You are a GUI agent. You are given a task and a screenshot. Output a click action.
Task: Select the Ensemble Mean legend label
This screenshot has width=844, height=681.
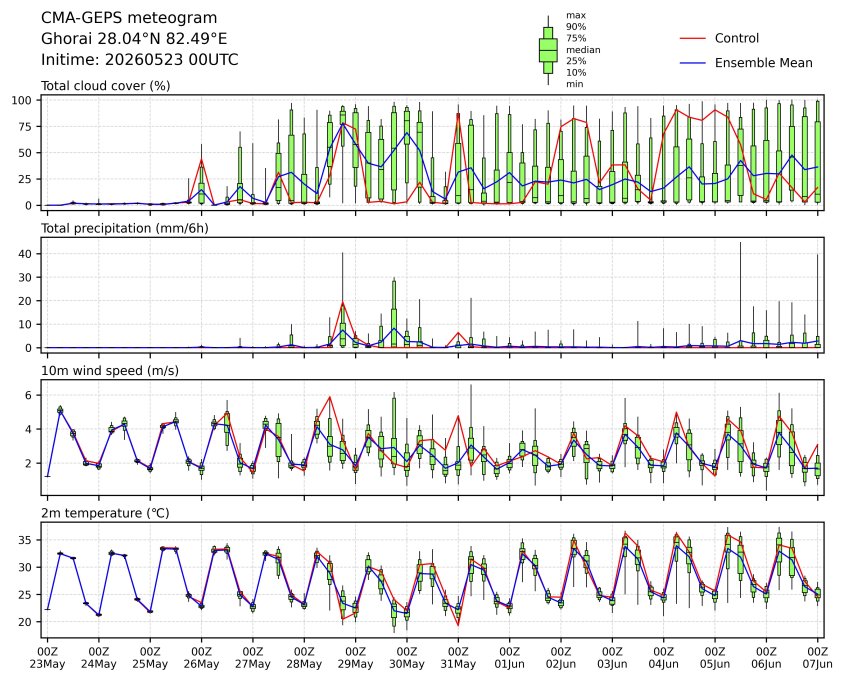click(x=763, y=63)
